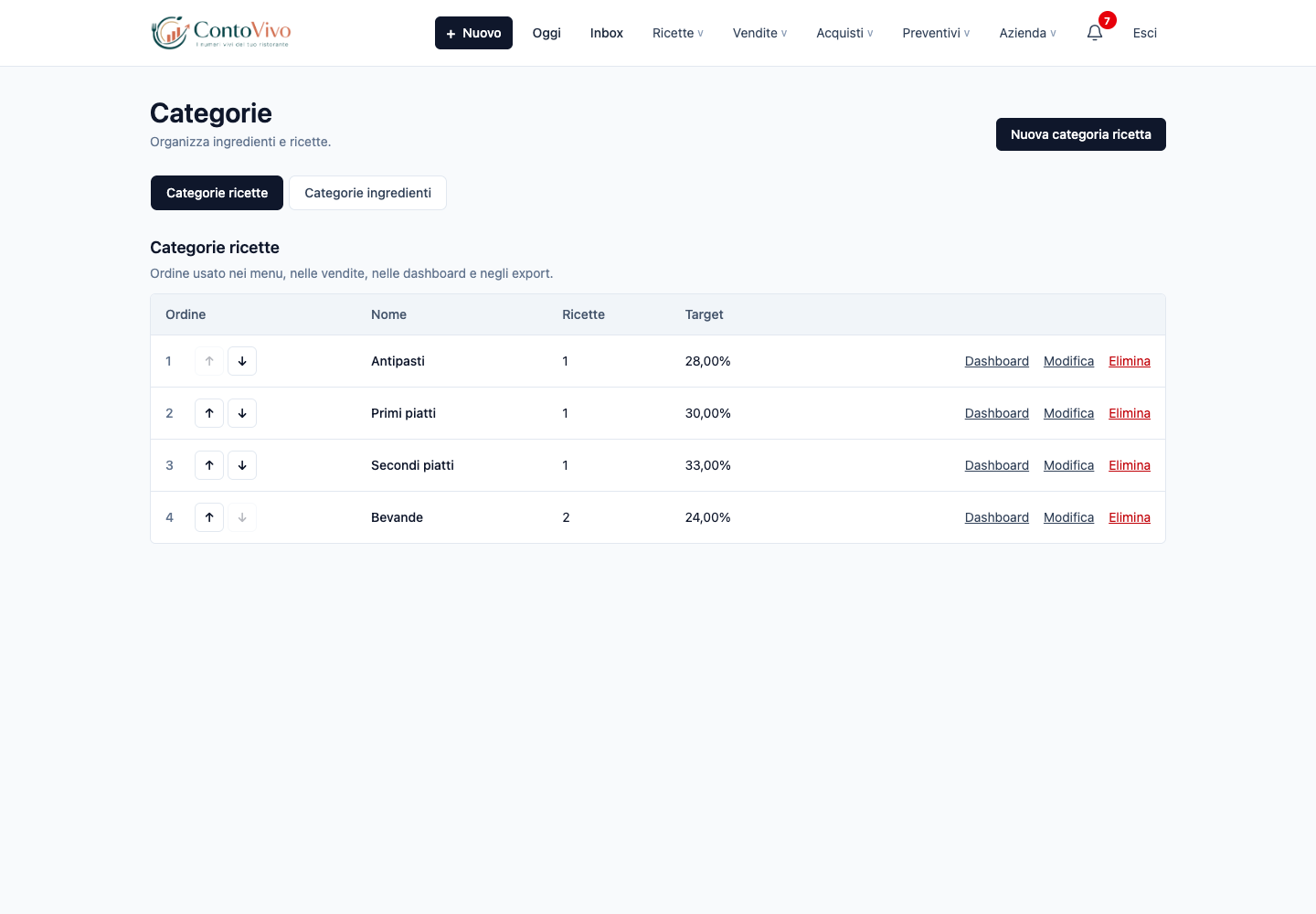Image resolution: width=1316 pixels, height=914 pixels.
Task: Open Dashboard for Antipasti
Action: 997,361
